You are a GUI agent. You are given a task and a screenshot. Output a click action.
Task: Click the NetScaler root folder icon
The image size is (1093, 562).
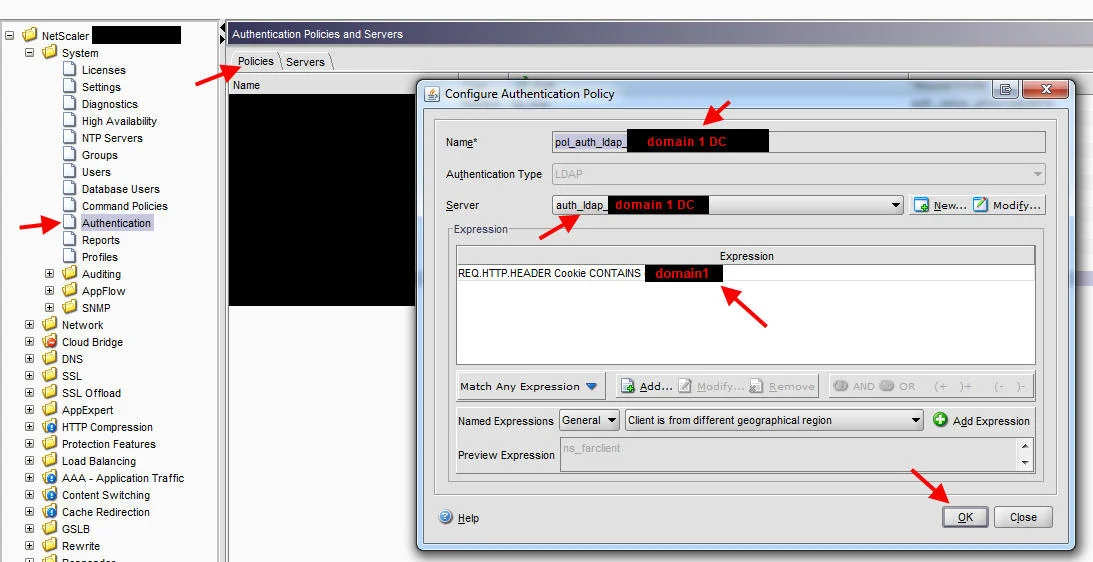point(29,36)
